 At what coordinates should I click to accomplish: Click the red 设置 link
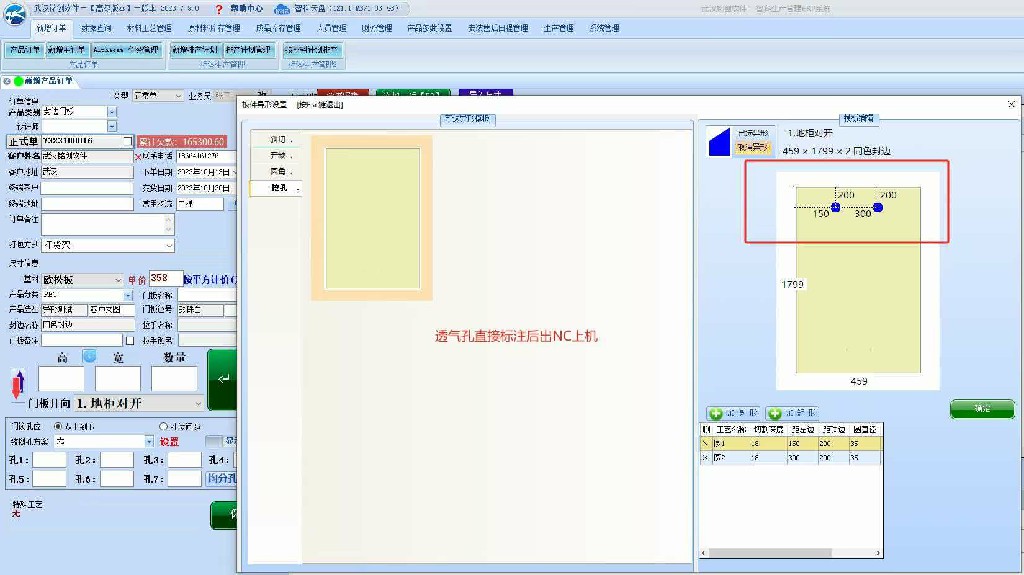coord(169,442)
